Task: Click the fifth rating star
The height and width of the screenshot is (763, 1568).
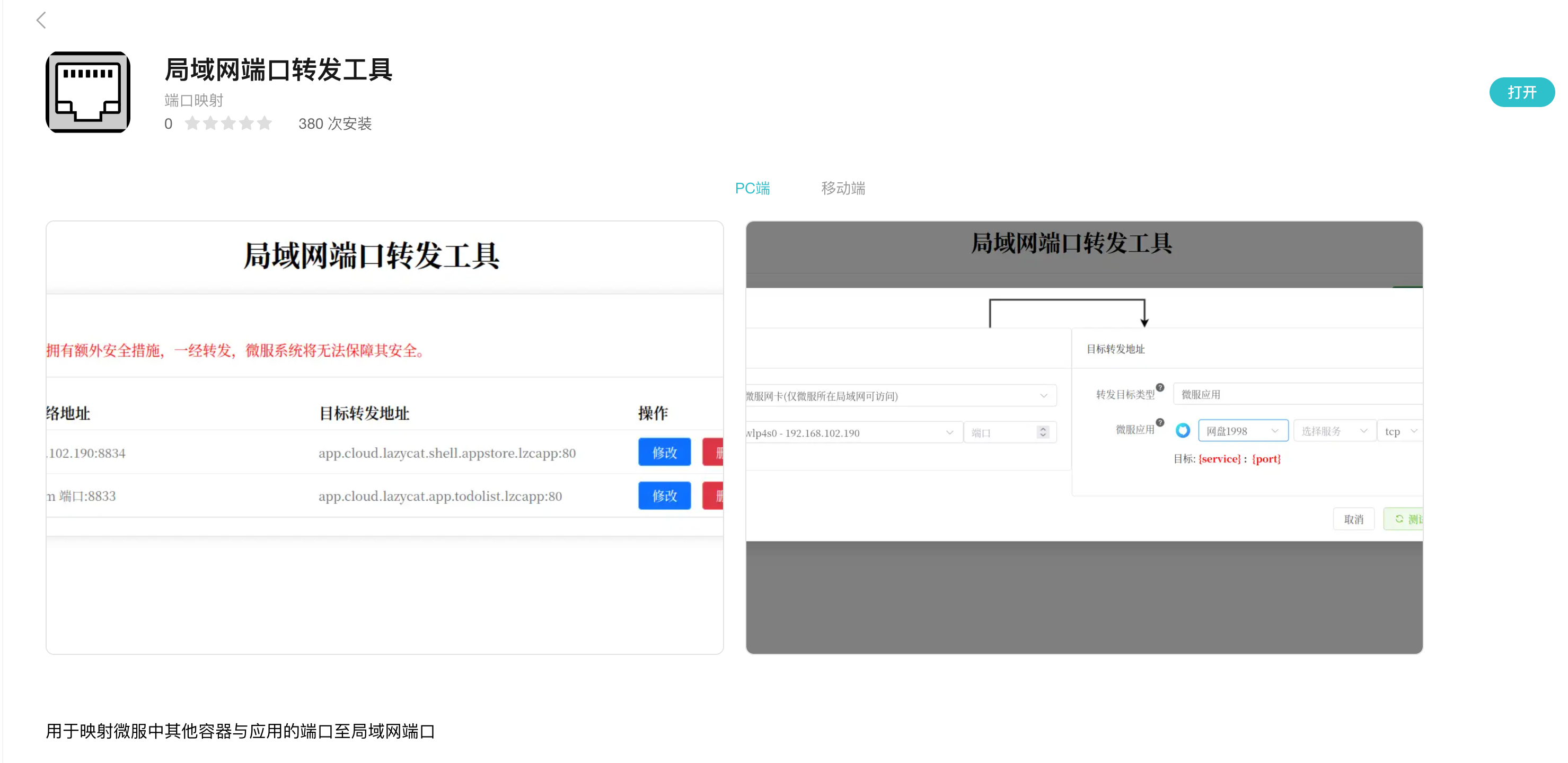Action: (264, 123)
